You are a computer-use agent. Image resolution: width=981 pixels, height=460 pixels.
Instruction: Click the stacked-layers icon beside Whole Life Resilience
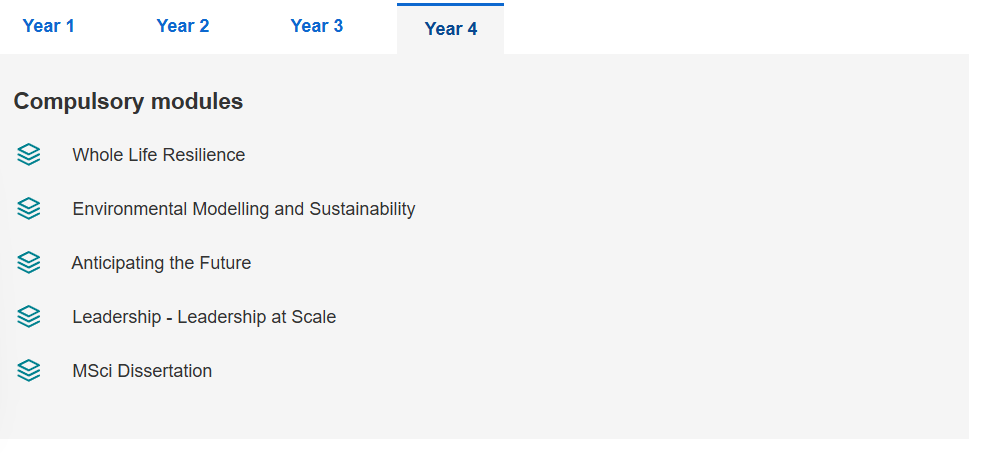click(29, 155)
